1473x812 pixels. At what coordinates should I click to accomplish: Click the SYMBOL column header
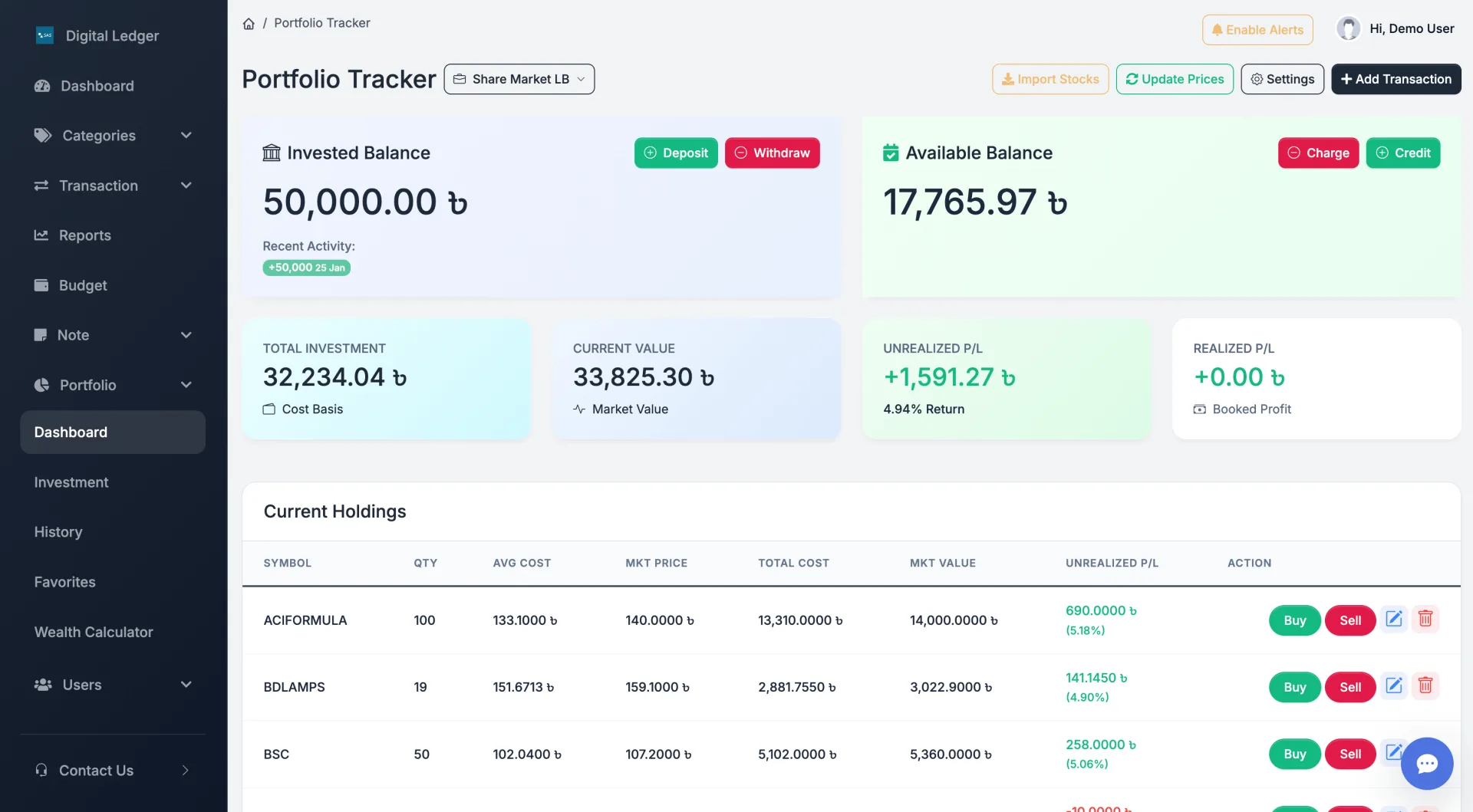tap(288, 563)
